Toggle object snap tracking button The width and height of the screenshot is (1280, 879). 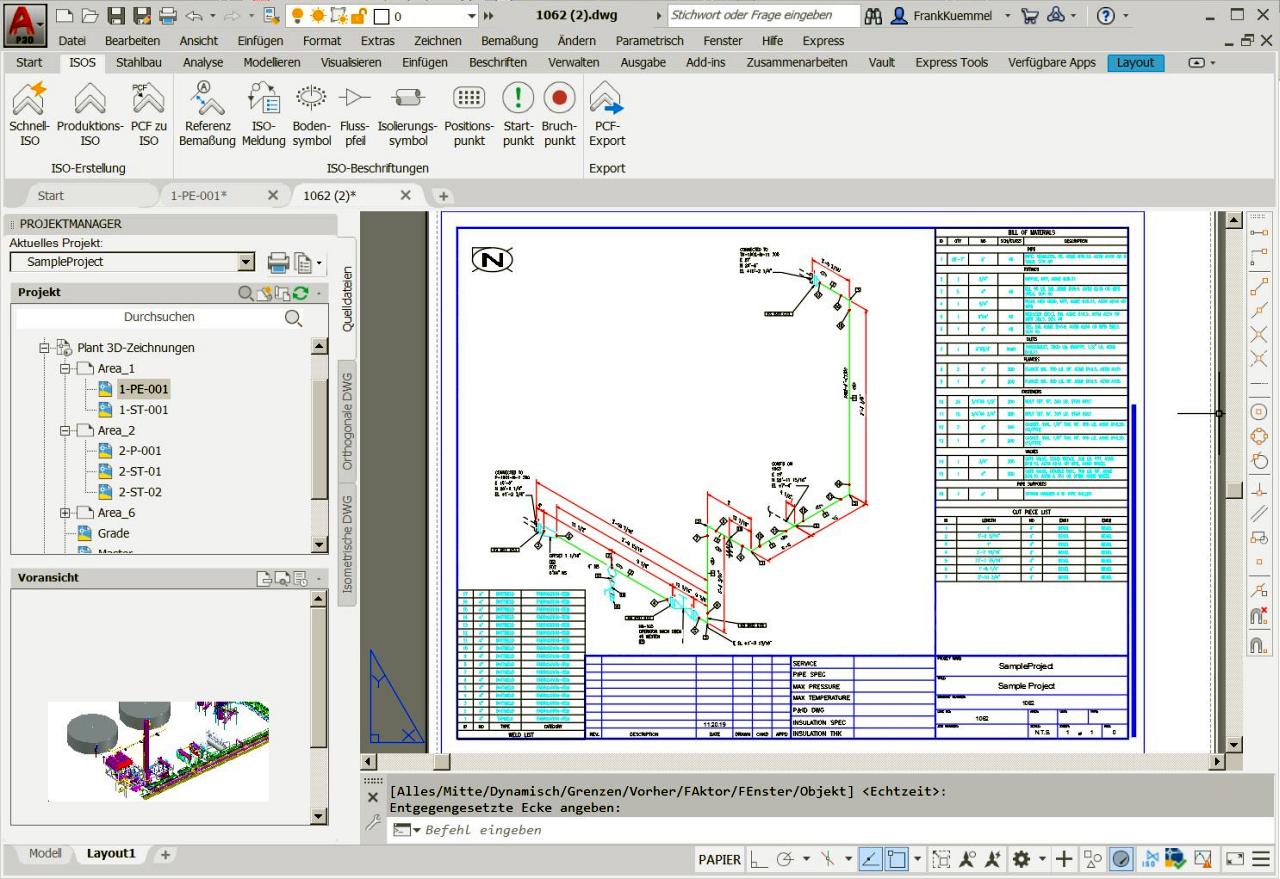pos(871,858)
